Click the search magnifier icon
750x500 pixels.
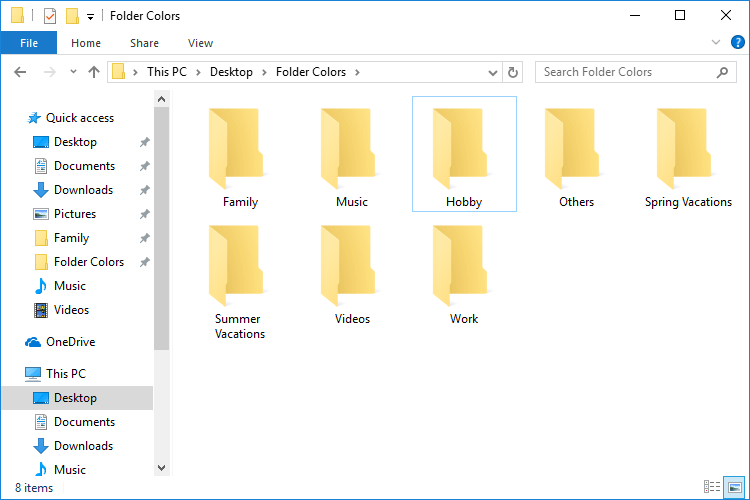(722, 72)
